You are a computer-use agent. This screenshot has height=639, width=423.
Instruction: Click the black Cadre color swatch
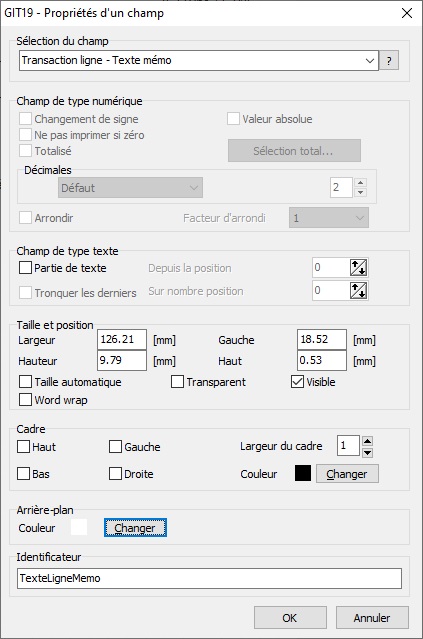pyautogui.click(x=303, y=473)
